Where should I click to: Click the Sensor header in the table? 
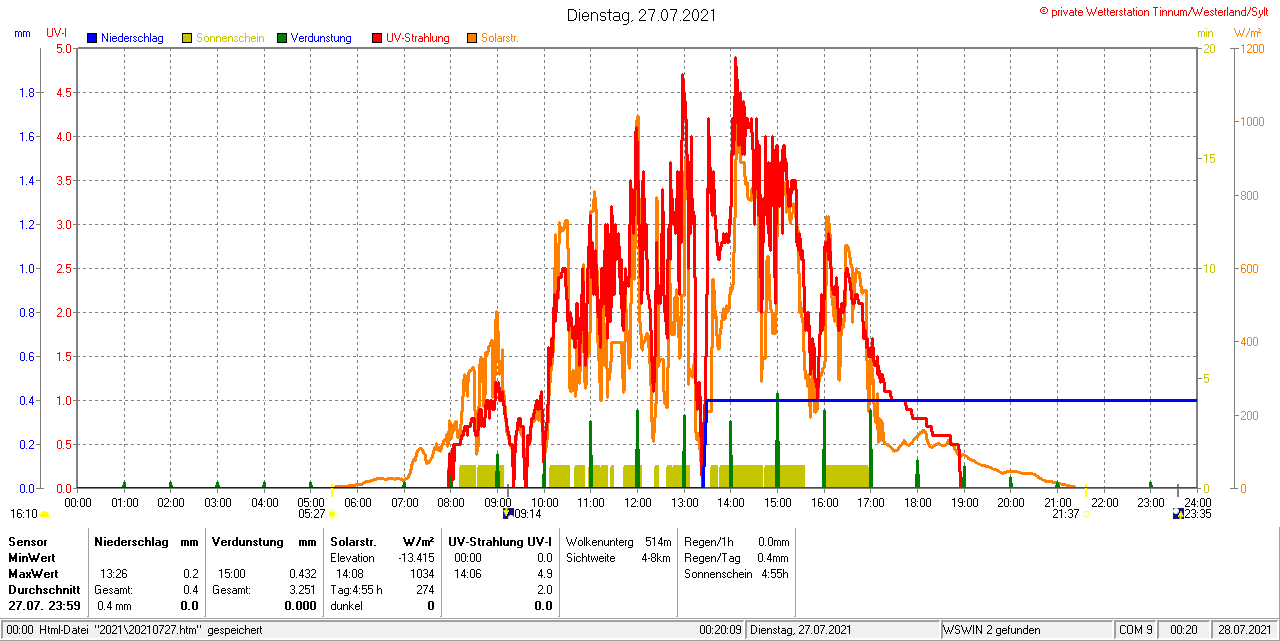[x=27, y=541]
